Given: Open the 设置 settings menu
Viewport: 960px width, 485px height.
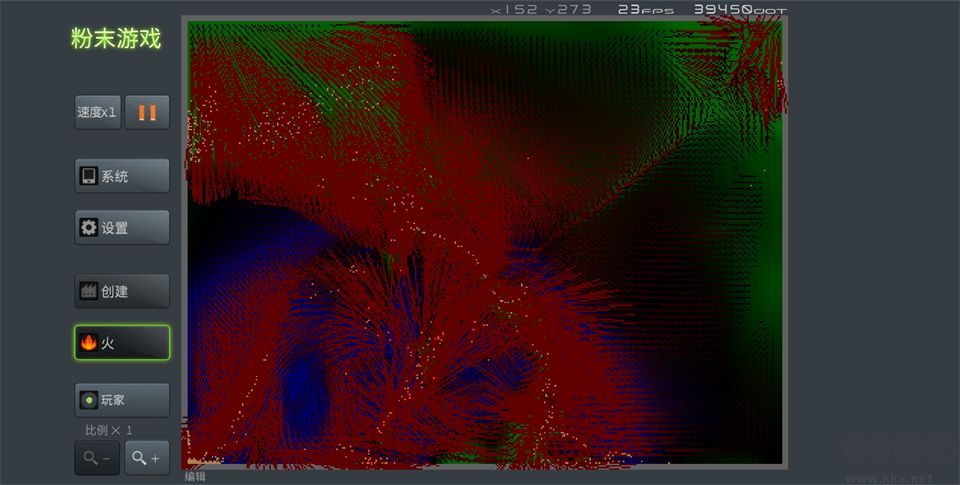Looking at the screenshot, I should coord(122,228).
